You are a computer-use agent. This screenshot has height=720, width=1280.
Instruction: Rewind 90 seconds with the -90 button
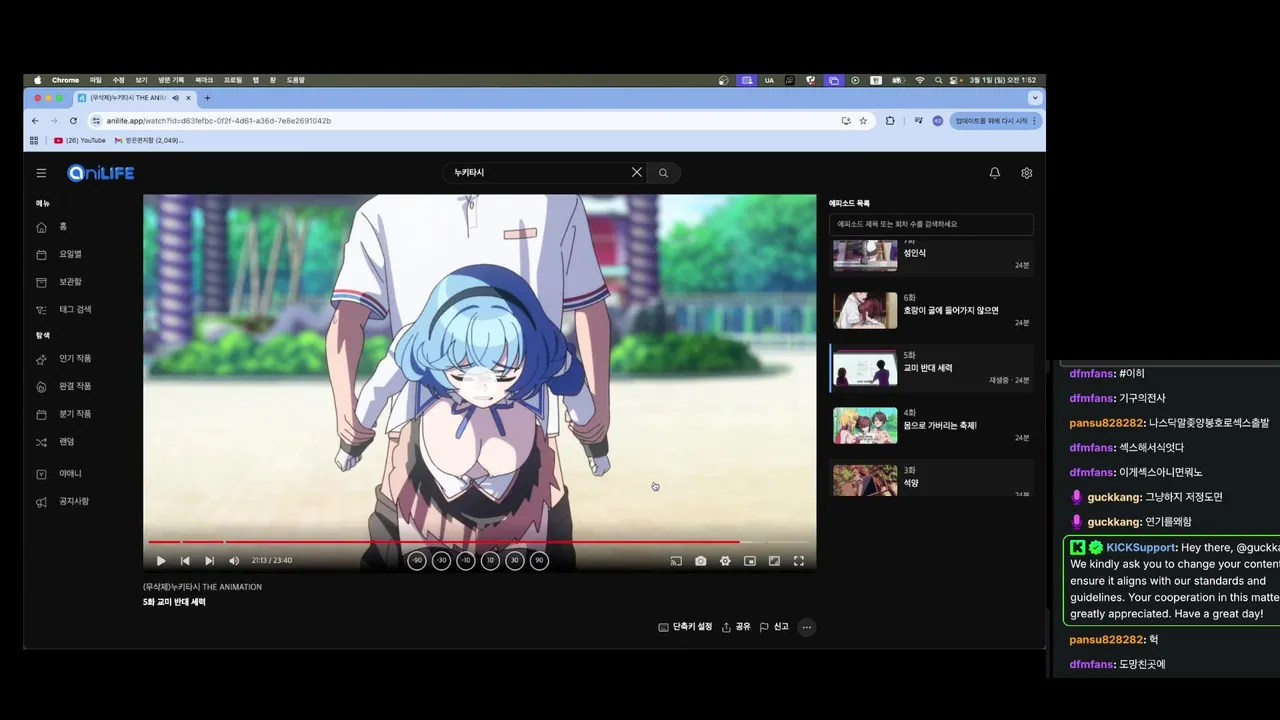click(417, 561)
